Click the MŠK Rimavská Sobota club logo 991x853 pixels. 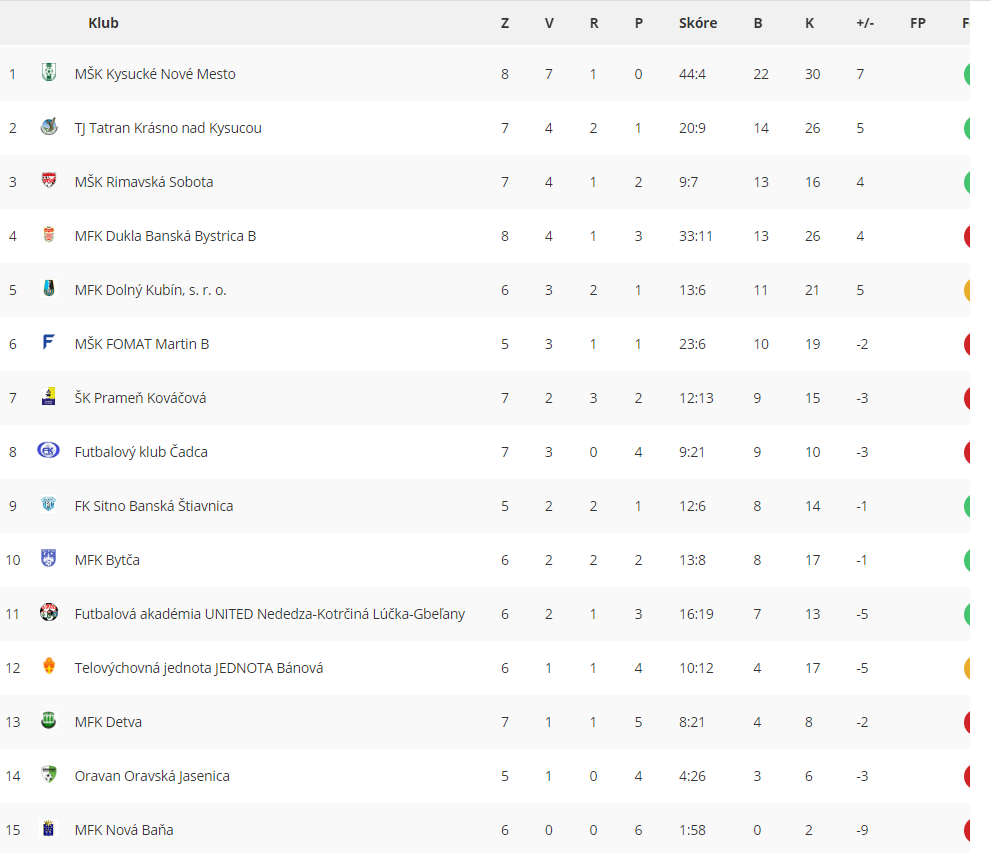[49, 181]
